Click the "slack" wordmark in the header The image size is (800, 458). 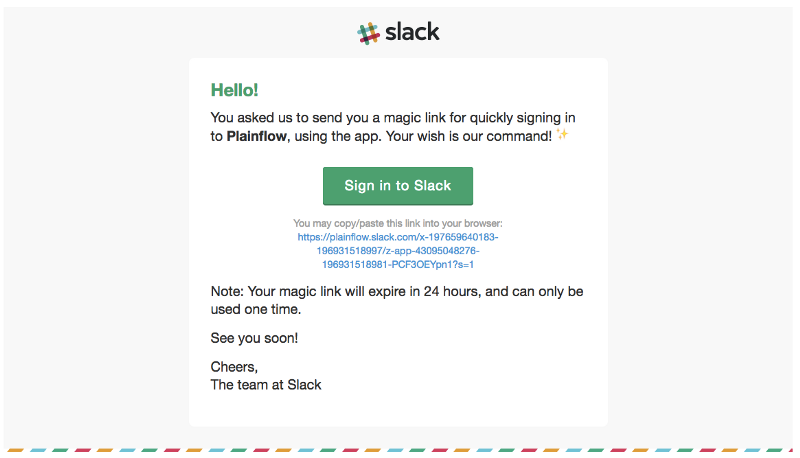coord(411,32)
